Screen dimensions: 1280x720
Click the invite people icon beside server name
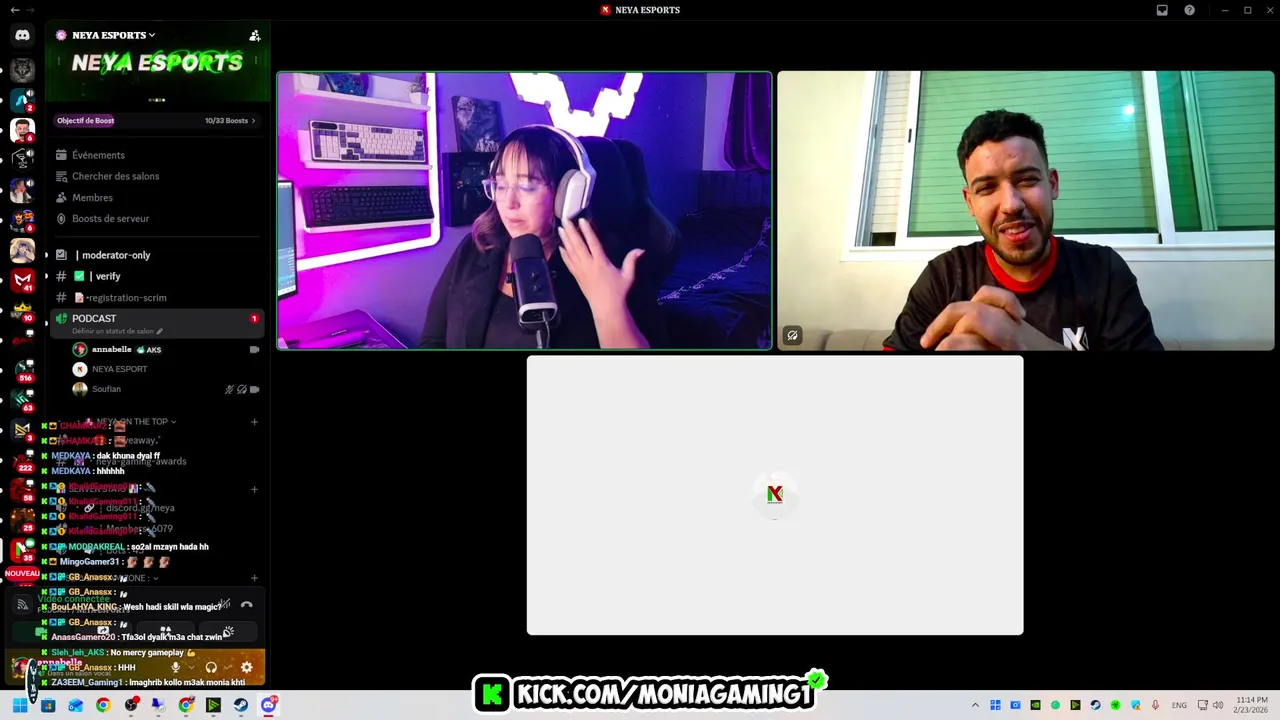(x=255, y=35)
